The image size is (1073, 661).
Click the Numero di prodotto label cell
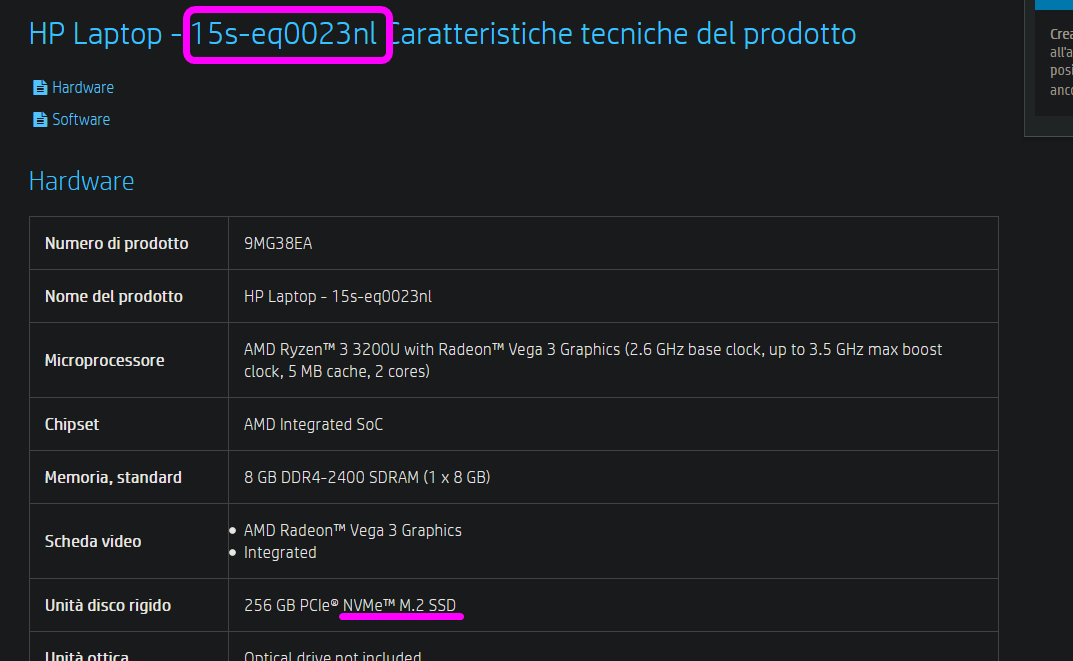click(x=129, y=243)
